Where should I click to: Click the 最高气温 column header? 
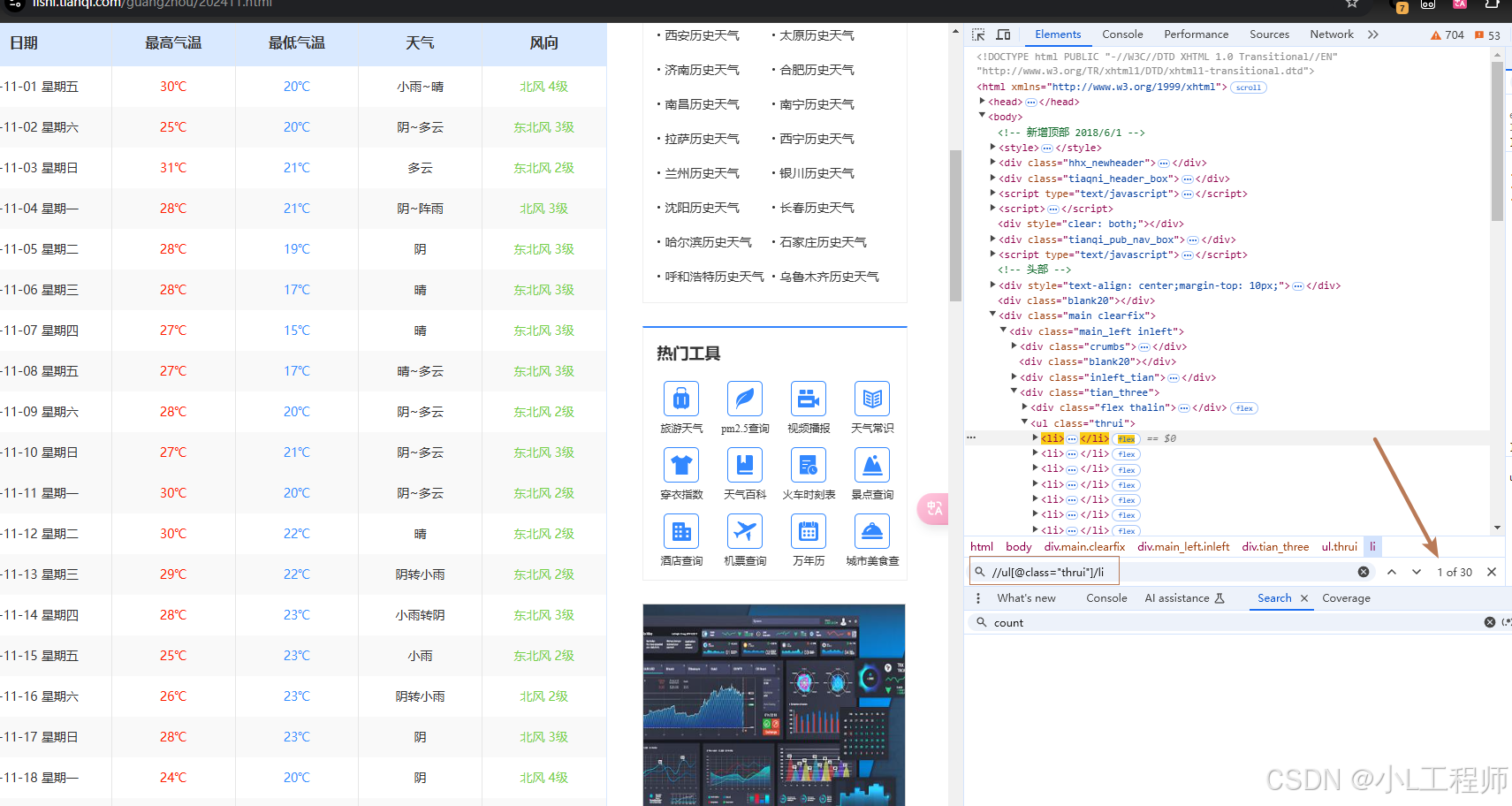click(x=173, y=43)
